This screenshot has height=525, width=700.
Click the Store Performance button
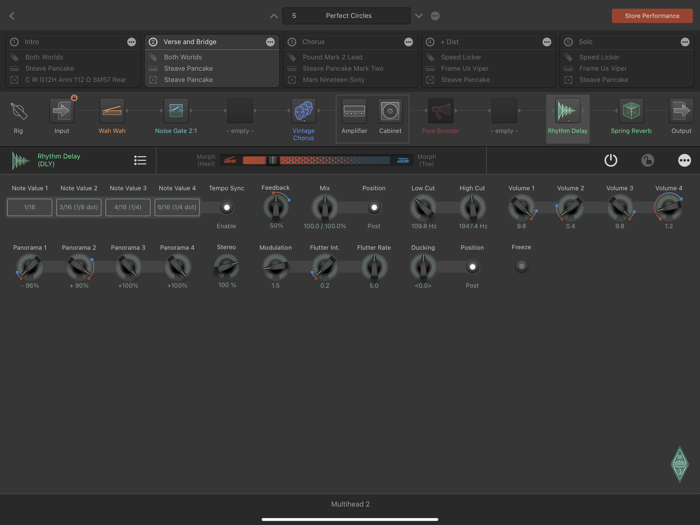[x=652, y=16]
